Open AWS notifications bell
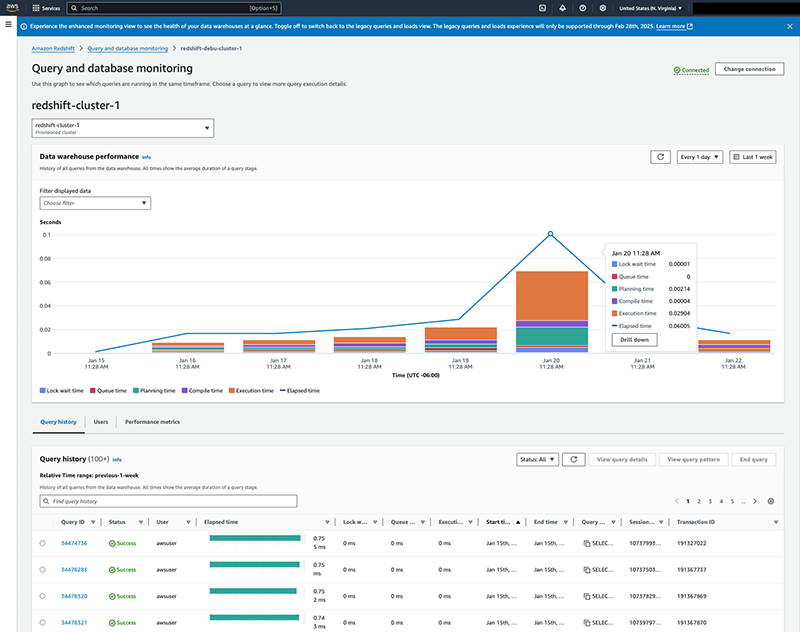800x632 pixels. (x=562, y=7)
